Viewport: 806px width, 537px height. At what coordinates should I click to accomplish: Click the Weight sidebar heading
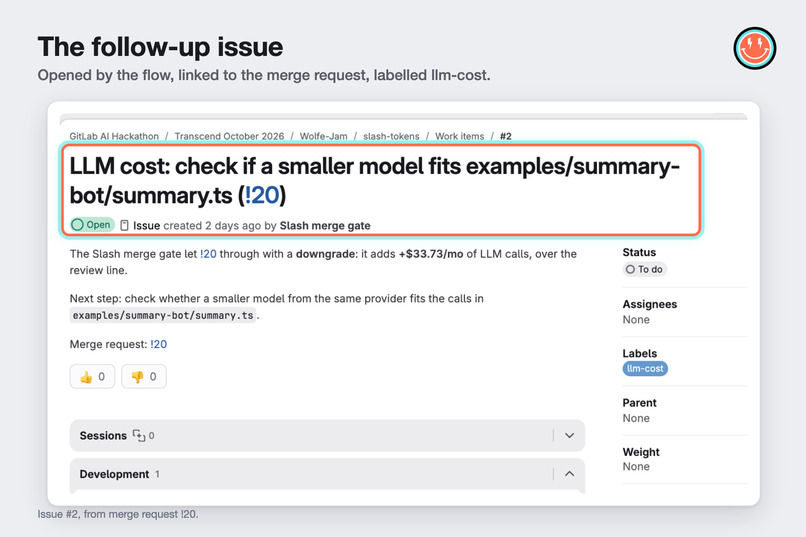[x=641, y=452]
